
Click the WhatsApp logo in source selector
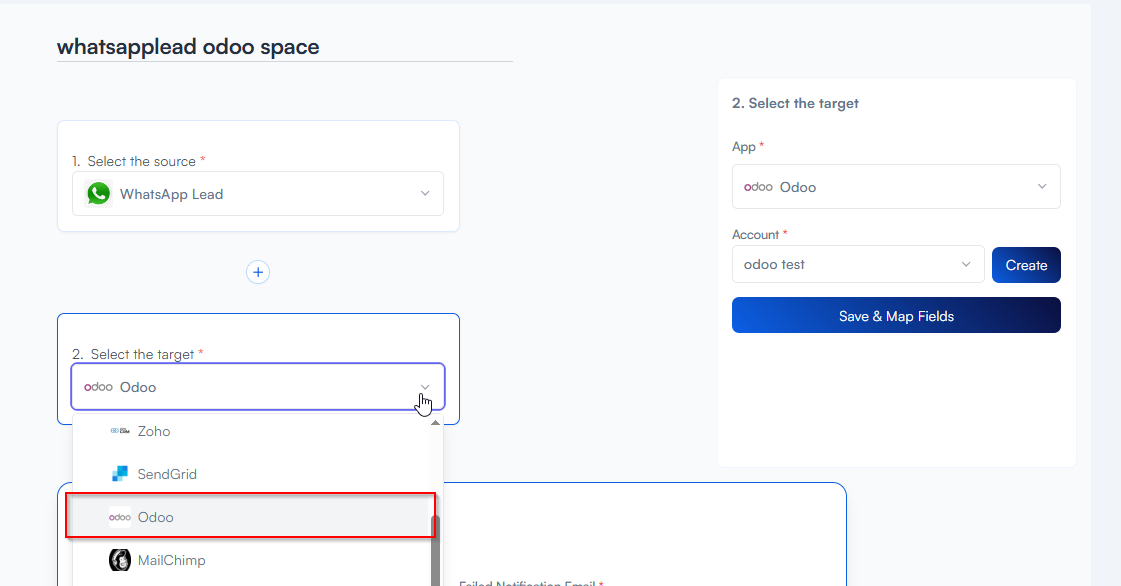click(99, 194)
